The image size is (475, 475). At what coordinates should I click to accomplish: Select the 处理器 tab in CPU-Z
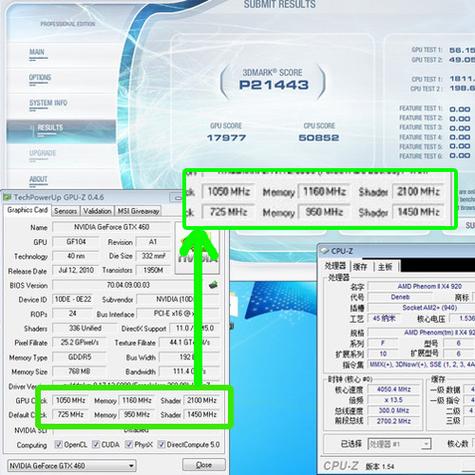tap(335, 266)
